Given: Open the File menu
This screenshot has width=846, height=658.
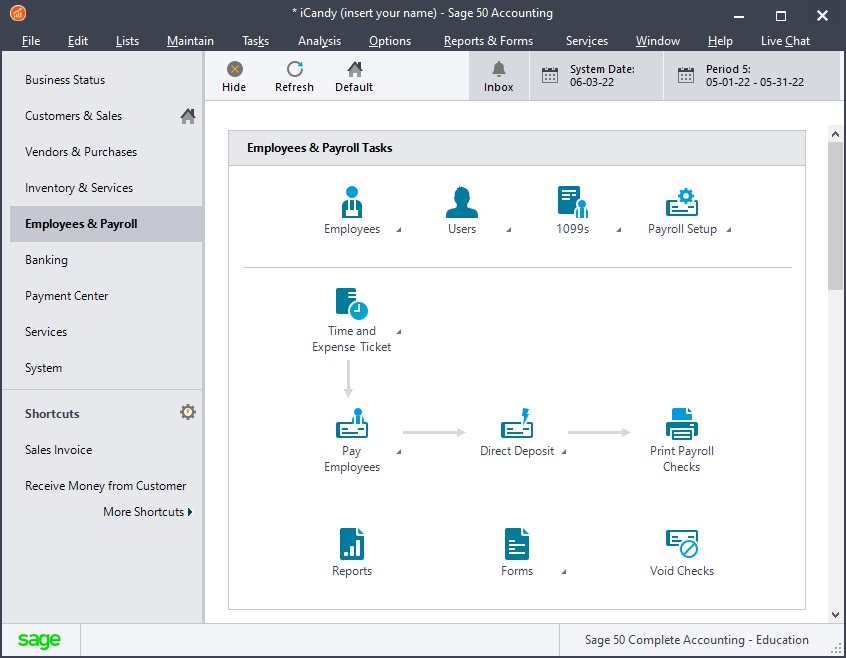Looking at the screenshot, I should [31, 41].
